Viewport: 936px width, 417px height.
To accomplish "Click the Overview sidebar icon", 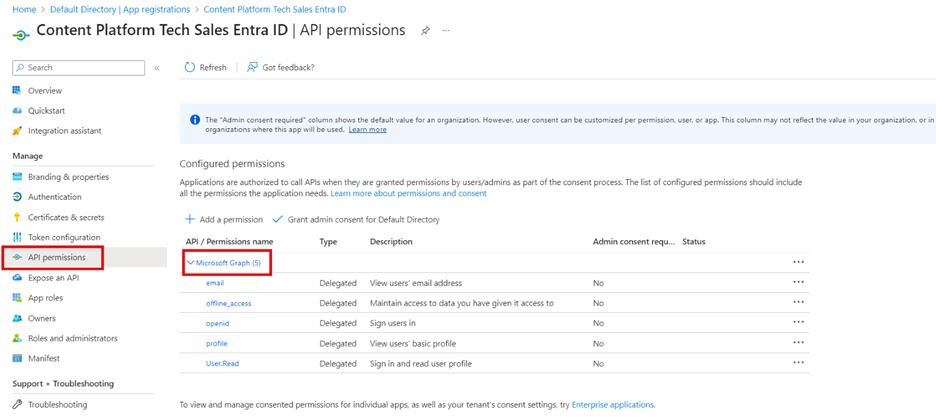I will click(17, 91).
